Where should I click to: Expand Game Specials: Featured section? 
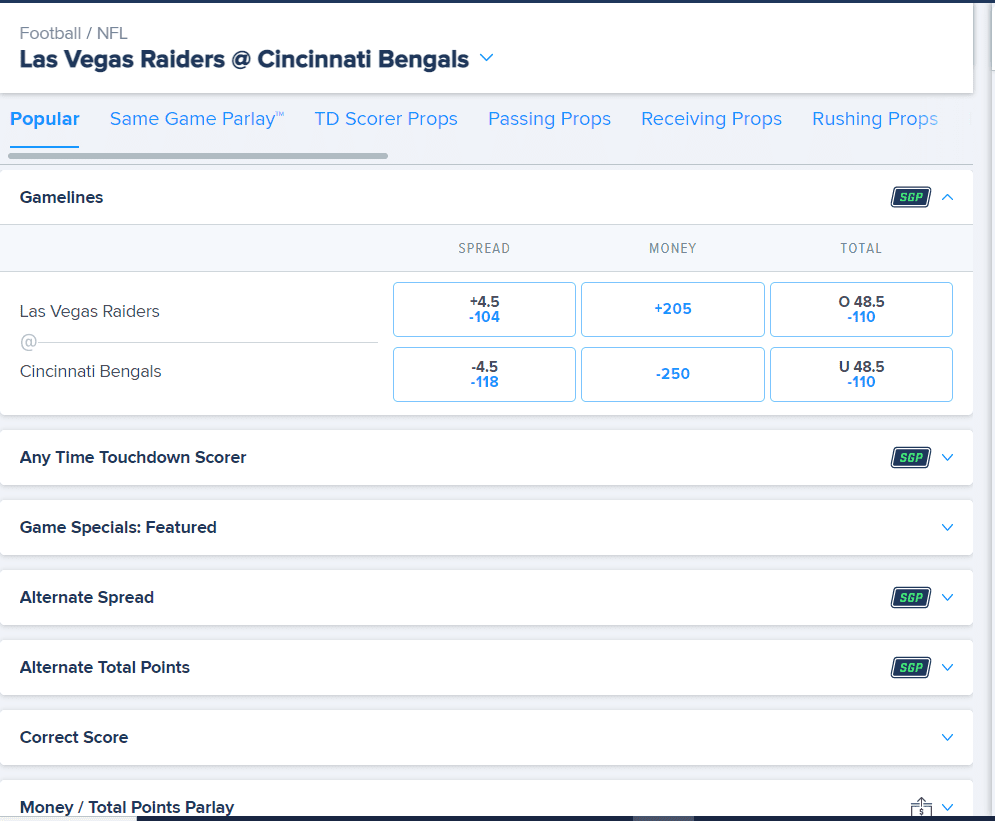tap(947, 527)
